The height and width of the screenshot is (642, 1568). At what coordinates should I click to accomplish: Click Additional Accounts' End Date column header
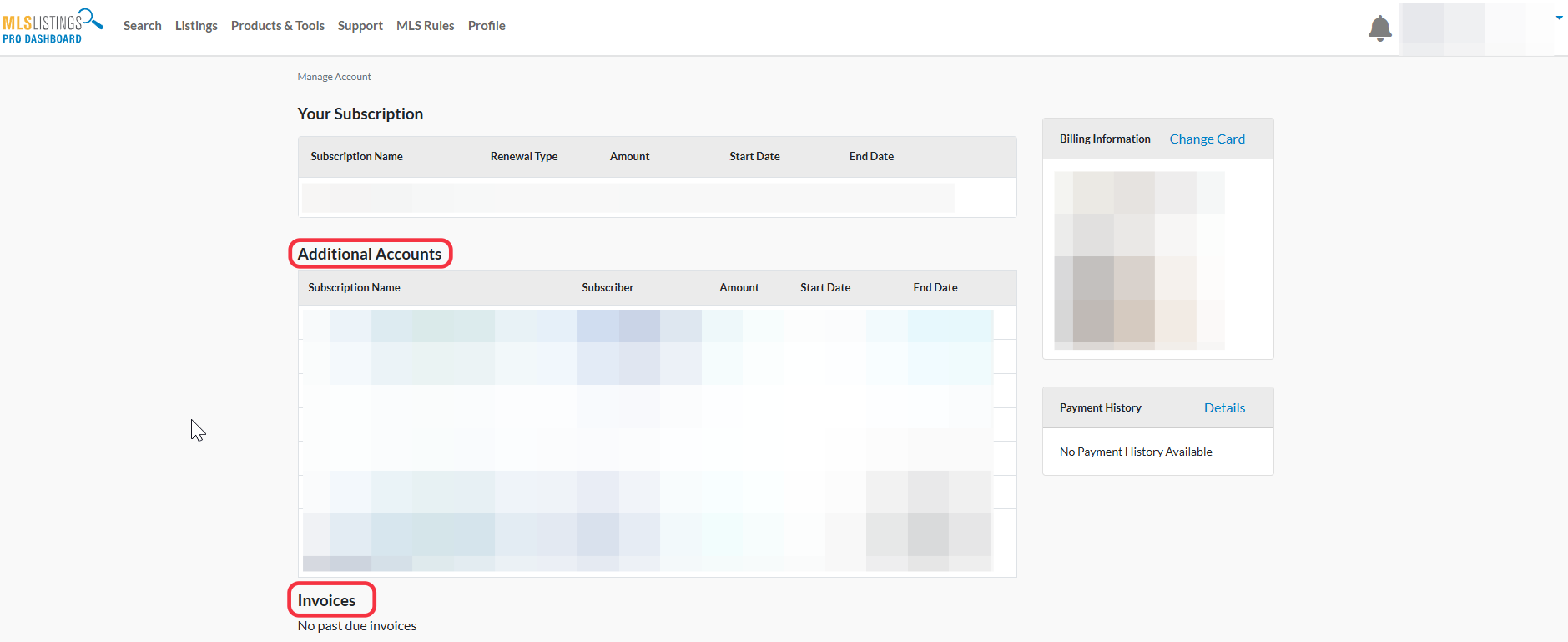pyautogui.click(x=936, y=288)
